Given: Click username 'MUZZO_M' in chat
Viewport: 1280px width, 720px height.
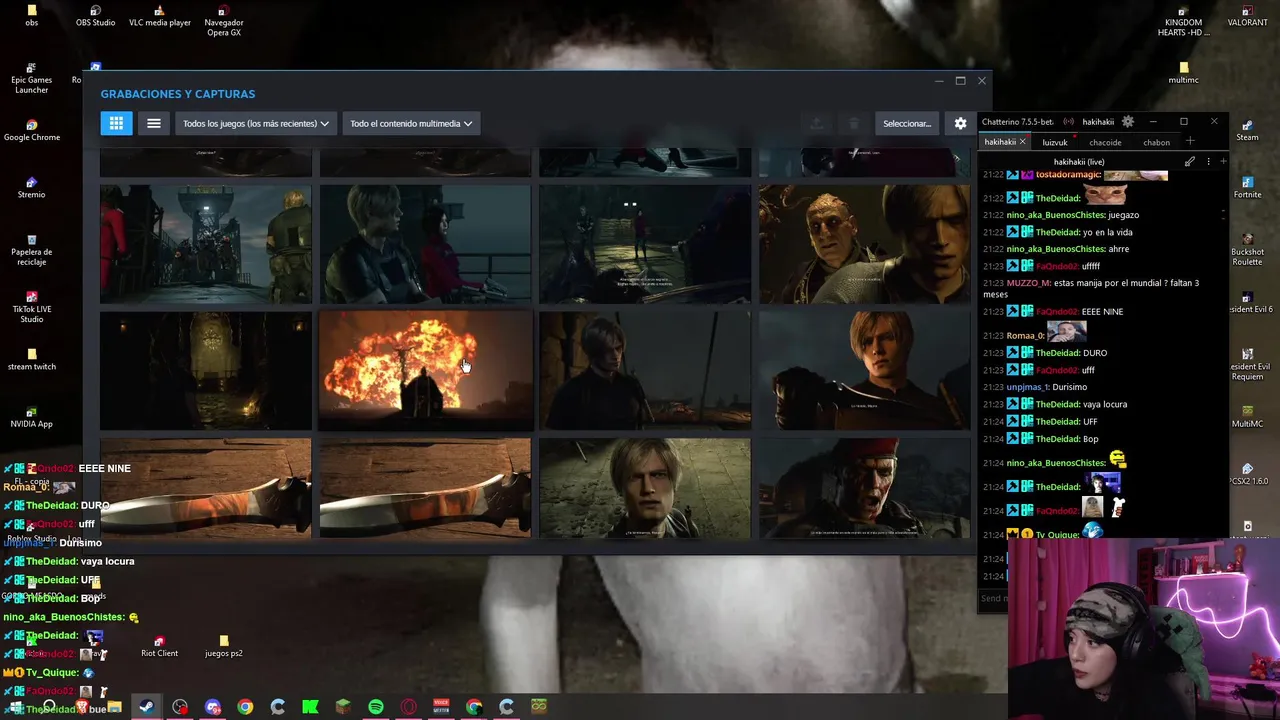Looking at the screenshot, I should [x=1028, y=283].
